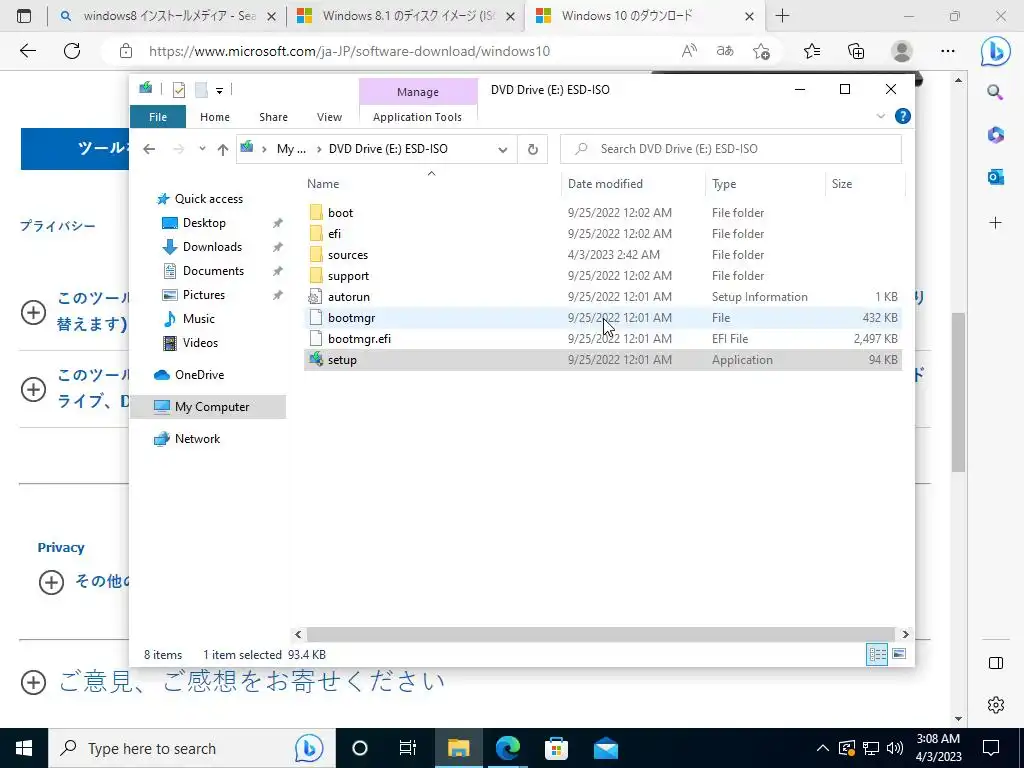The width and height of the screenshot is (1024, 768).
Task: Sort files by Name column header
Action: pyautogui.click(x=431, y=184)
